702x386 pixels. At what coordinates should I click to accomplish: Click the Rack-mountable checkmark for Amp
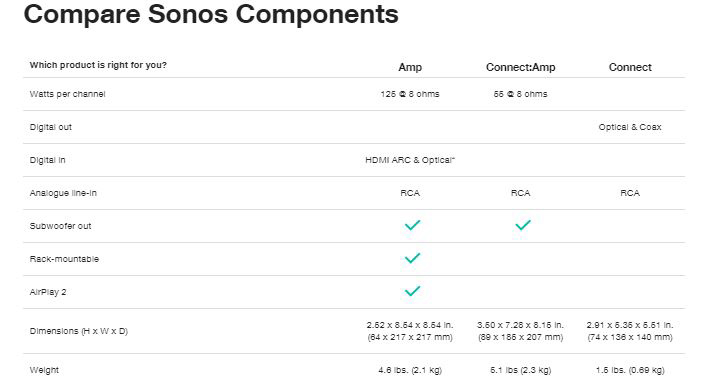point(412,258)
